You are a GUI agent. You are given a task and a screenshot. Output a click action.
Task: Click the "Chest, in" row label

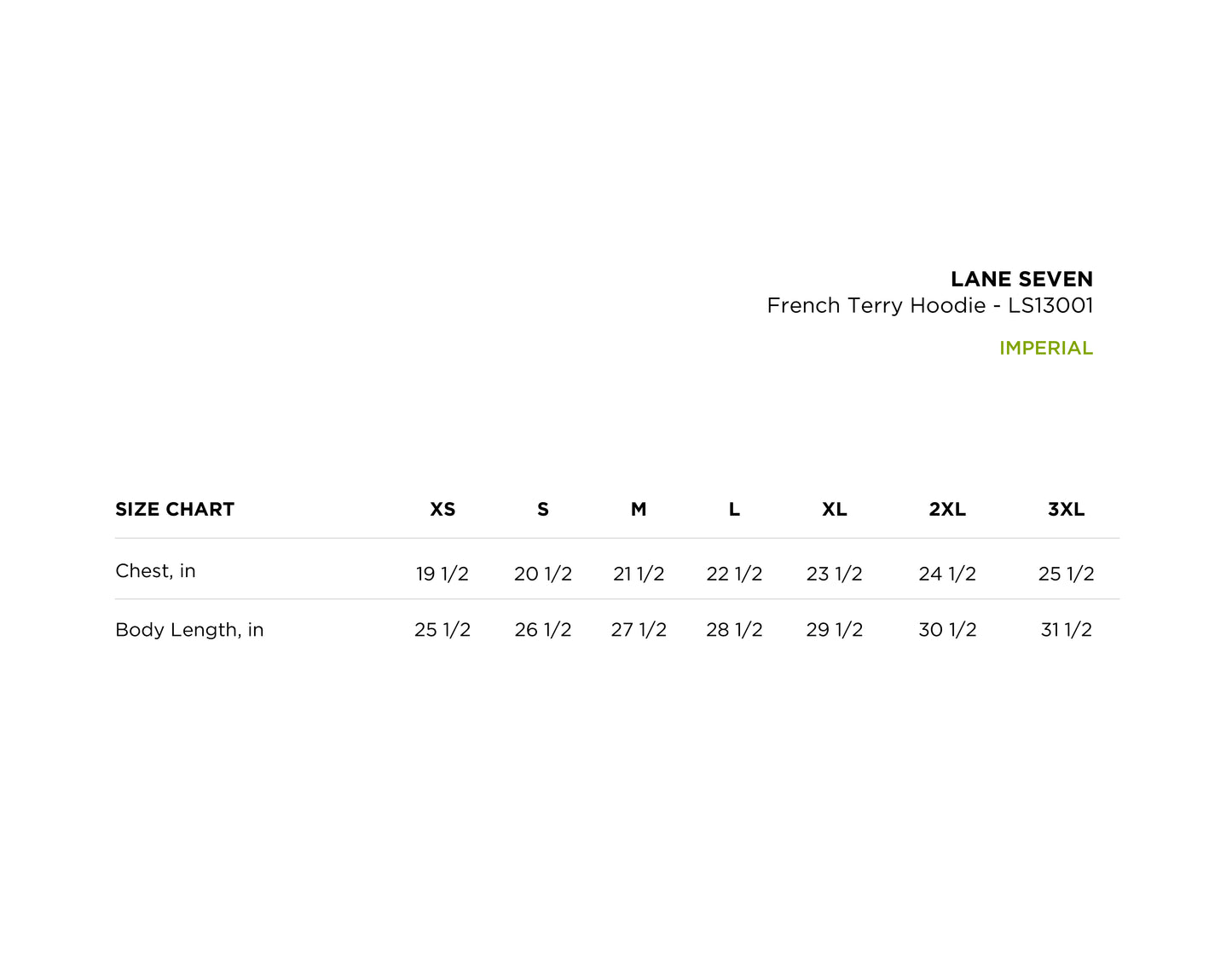tap(155, 571)
